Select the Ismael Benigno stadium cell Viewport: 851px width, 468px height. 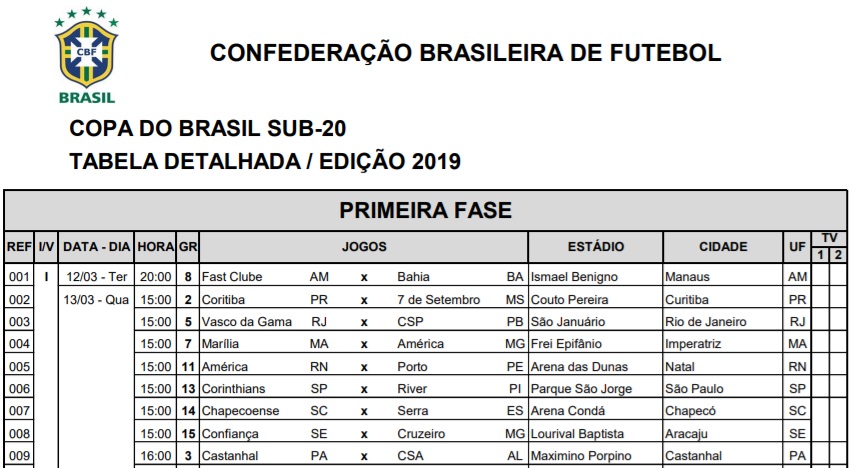coord(574,277)
